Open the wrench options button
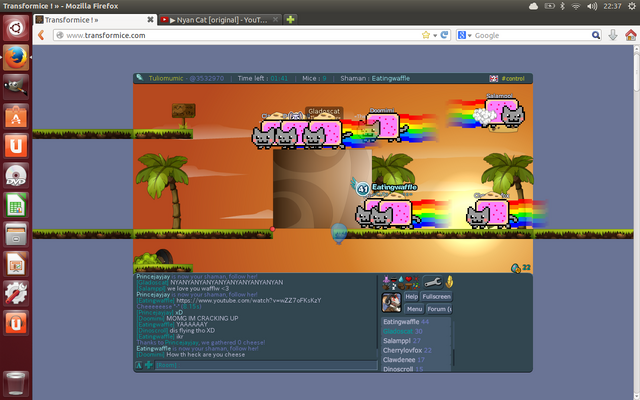This screenshot has width=640, height=400. pos(433,282)
